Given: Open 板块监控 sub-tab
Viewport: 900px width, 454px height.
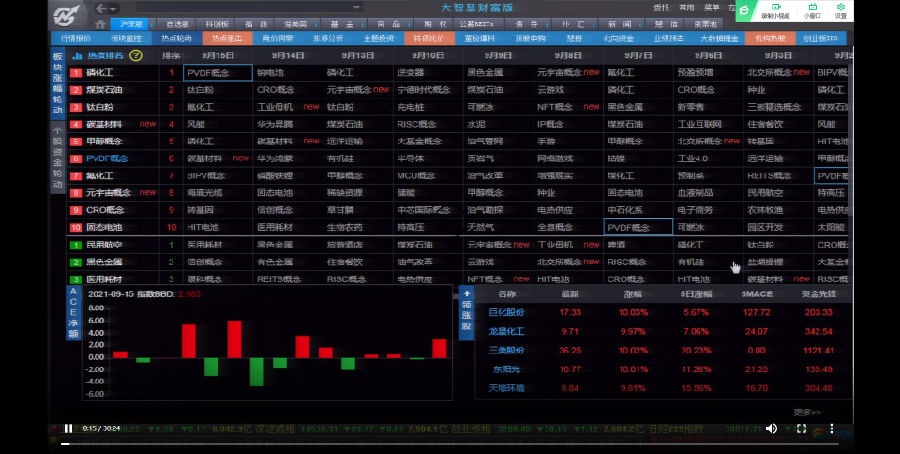Looking at the screenshot, I should (126, 38).
